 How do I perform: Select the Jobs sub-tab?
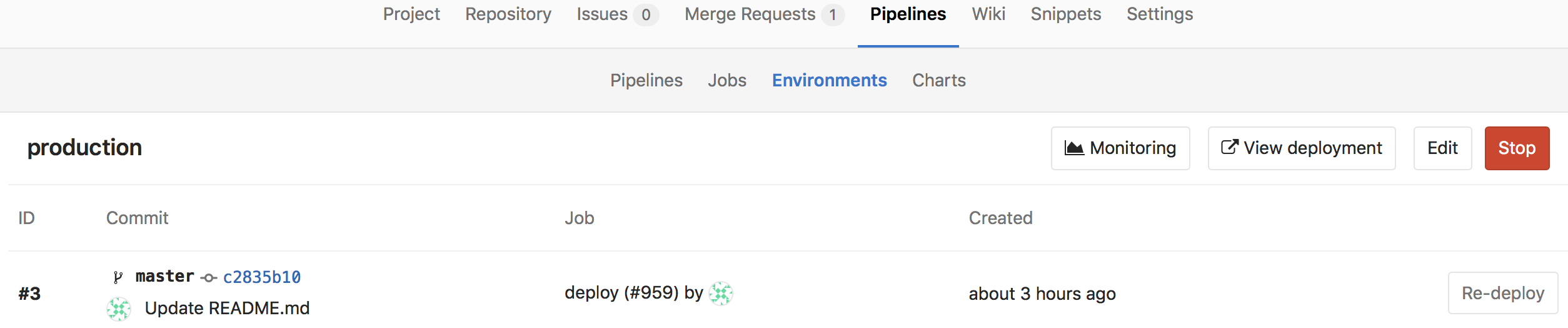(726, 81)
